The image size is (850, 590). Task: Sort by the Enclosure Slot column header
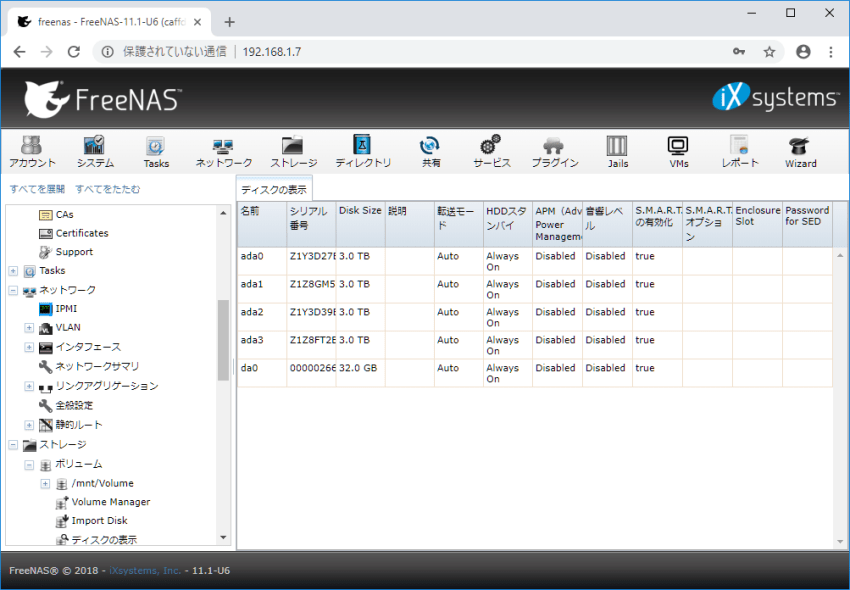pos(757,225)
